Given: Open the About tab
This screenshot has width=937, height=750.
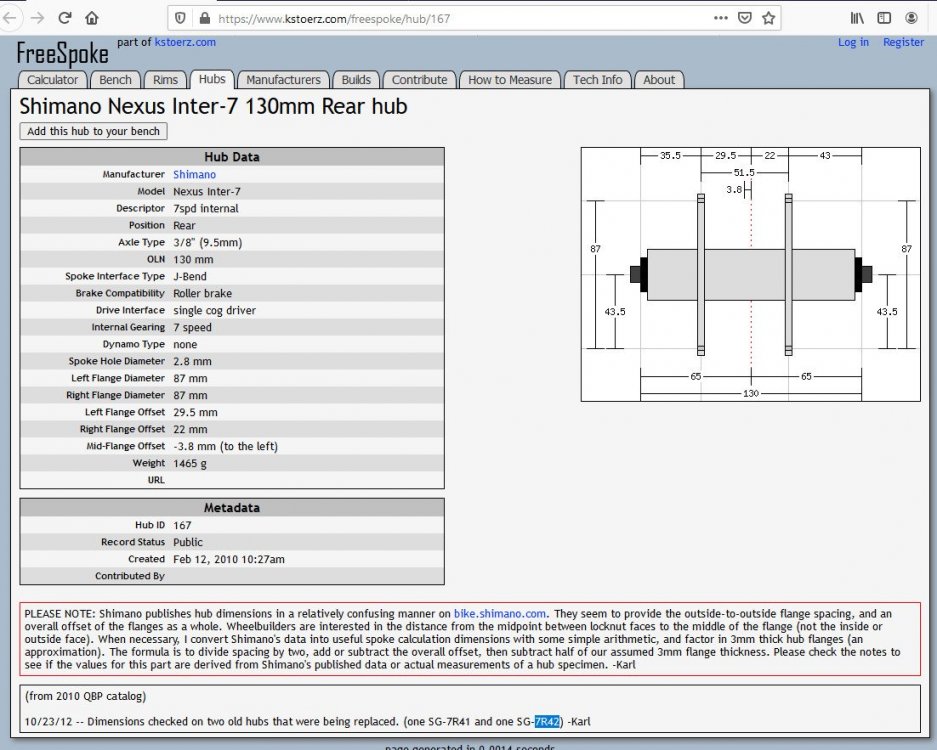Looking at the screenshot, I should pyautogui.click(x=659, y=79).
